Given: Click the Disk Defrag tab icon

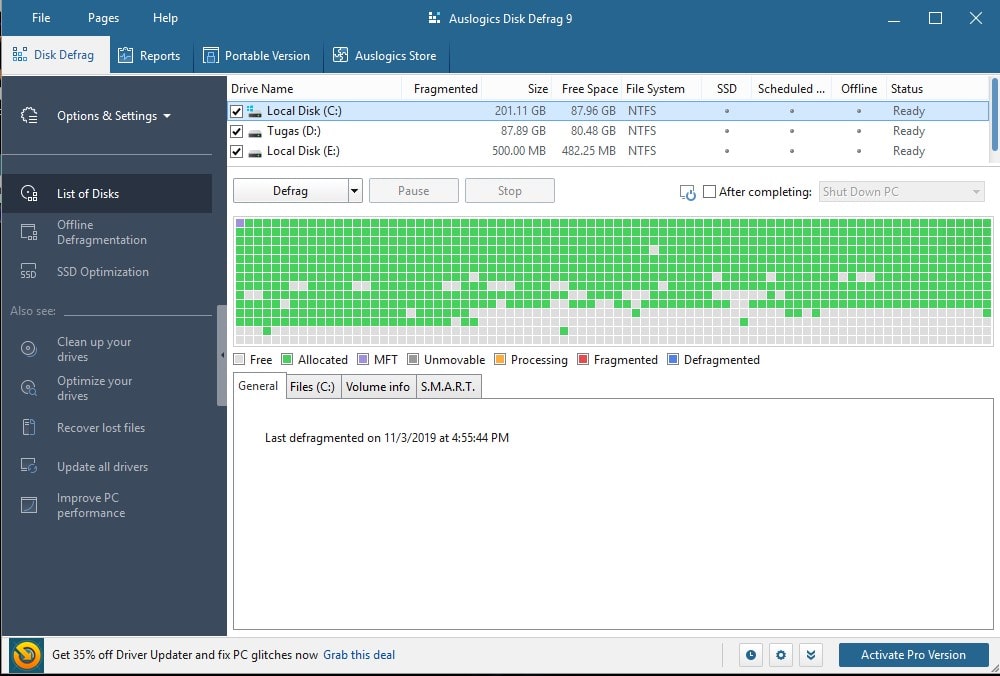Looking at the screenshot, I should click(x=20, y=55).
